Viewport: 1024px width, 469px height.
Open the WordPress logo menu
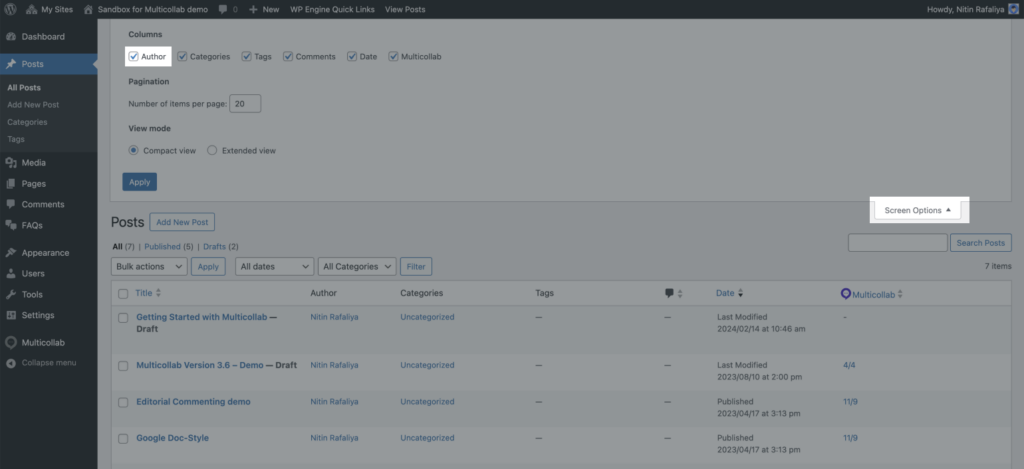(10, 9)
